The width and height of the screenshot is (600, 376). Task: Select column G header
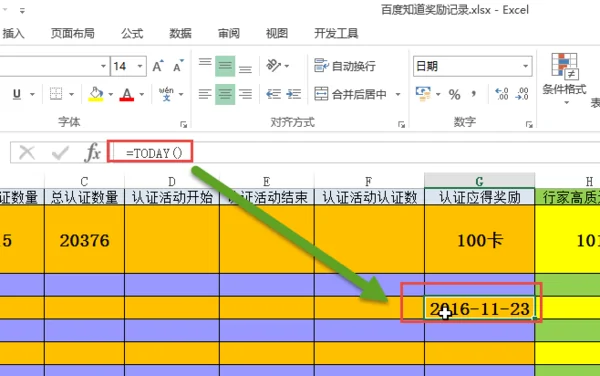click(x=479, y=181)
